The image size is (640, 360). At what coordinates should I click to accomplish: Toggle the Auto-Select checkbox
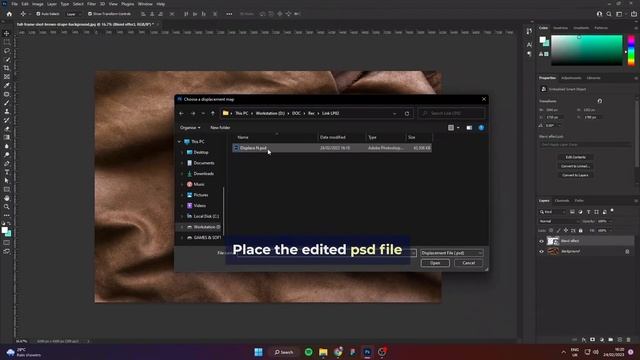click(38, 14)
